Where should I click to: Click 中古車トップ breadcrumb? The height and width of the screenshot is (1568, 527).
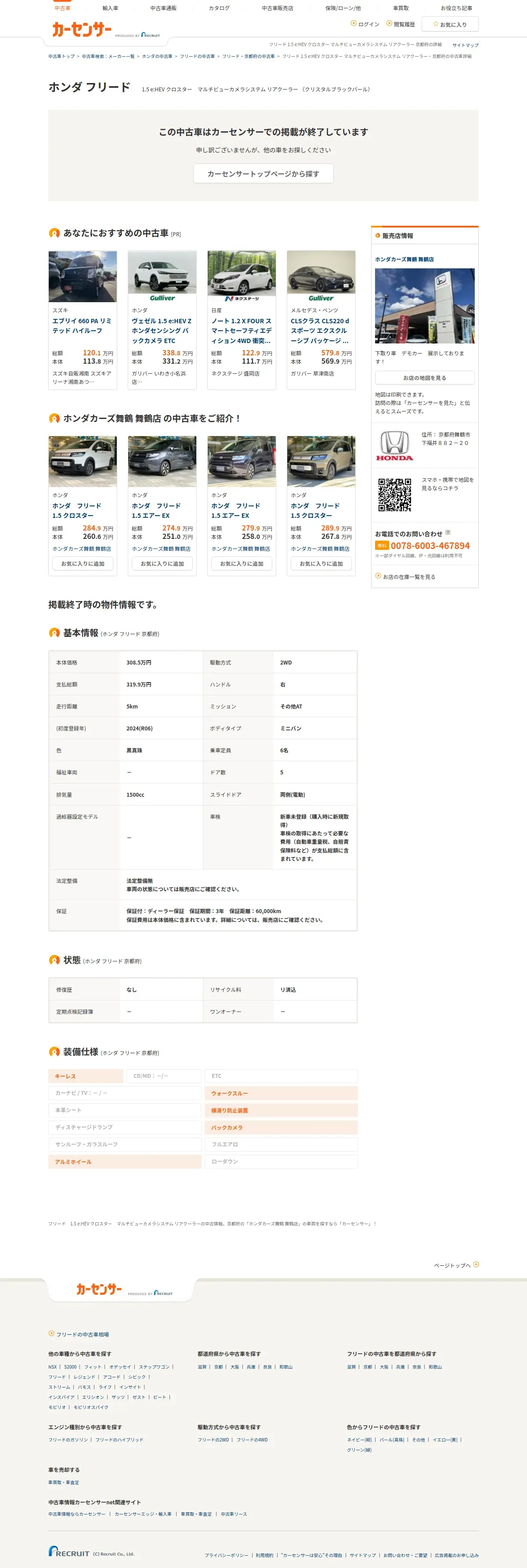[61, 56]
